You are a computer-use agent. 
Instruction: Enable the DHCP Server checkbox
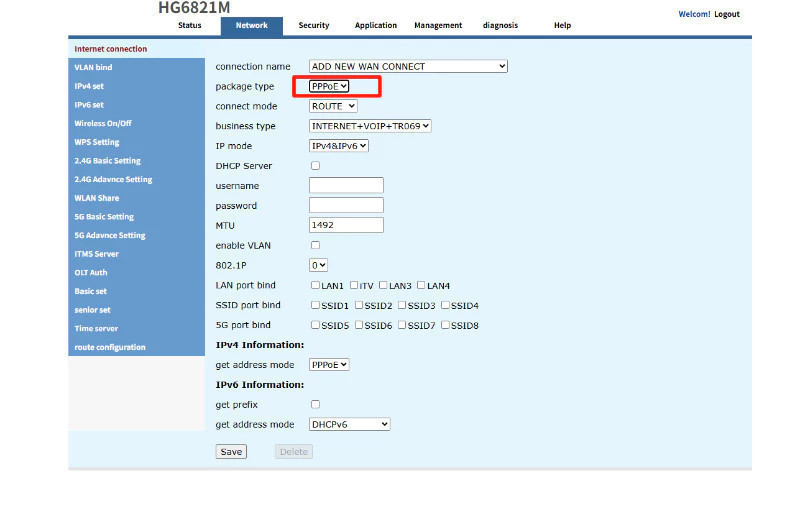tap(316, 166)
